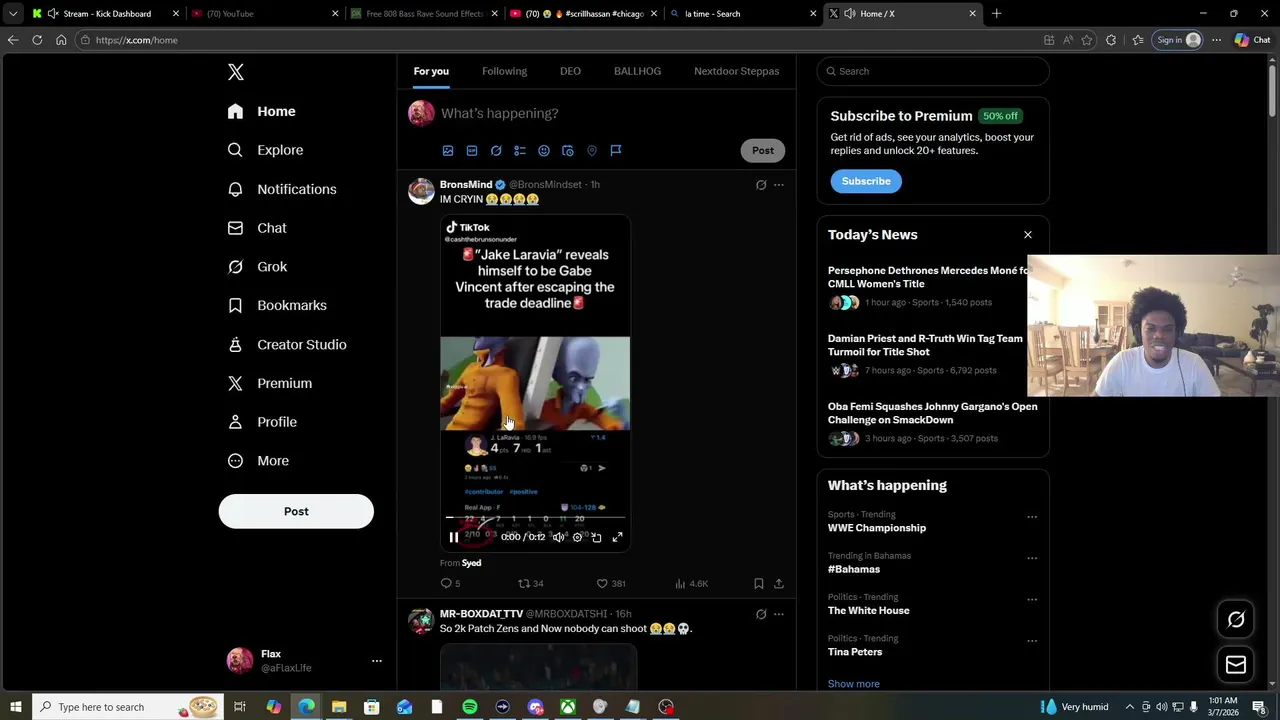The width and height of the screenshot is (1280, 720).
Task: Open video settings gear in player
Action: [x=577, y=537]
